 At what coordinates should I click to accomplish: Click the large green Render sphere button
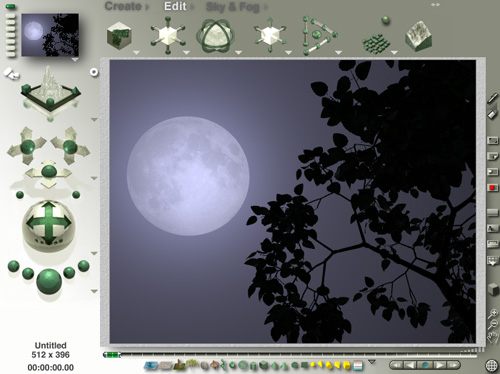49,282
